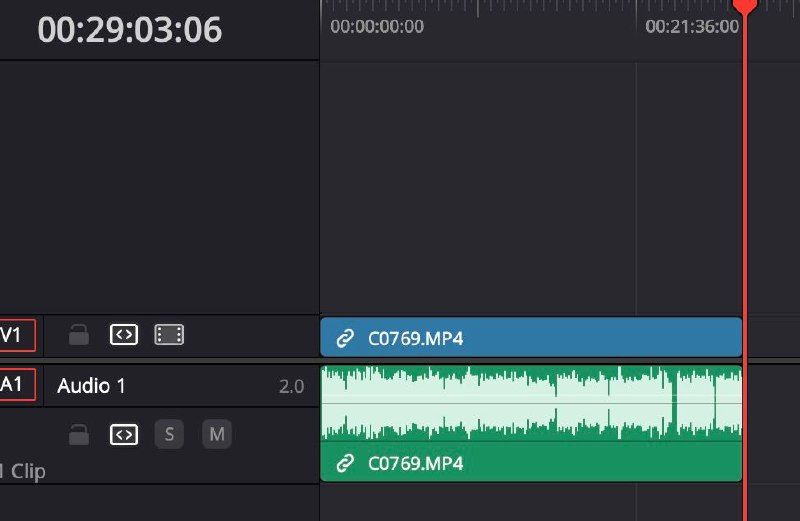This screenshot has height=521, width=800.
Task: Disable the V1 video track filmstrip icon
Action: pos(169,335)
